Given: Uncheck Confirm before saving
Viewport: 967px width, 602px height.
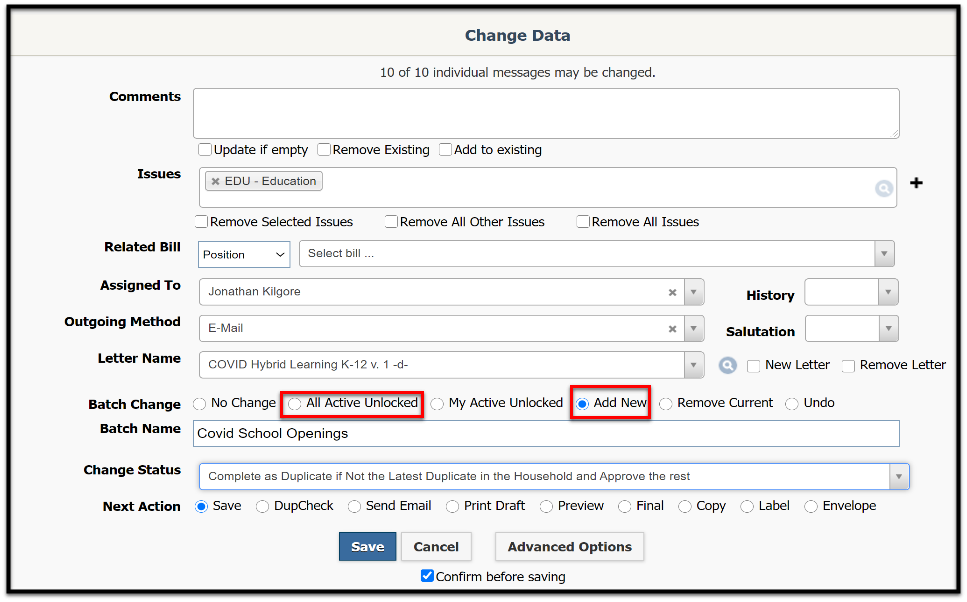Looking at the screenshot, I should [x=427, y=575].
